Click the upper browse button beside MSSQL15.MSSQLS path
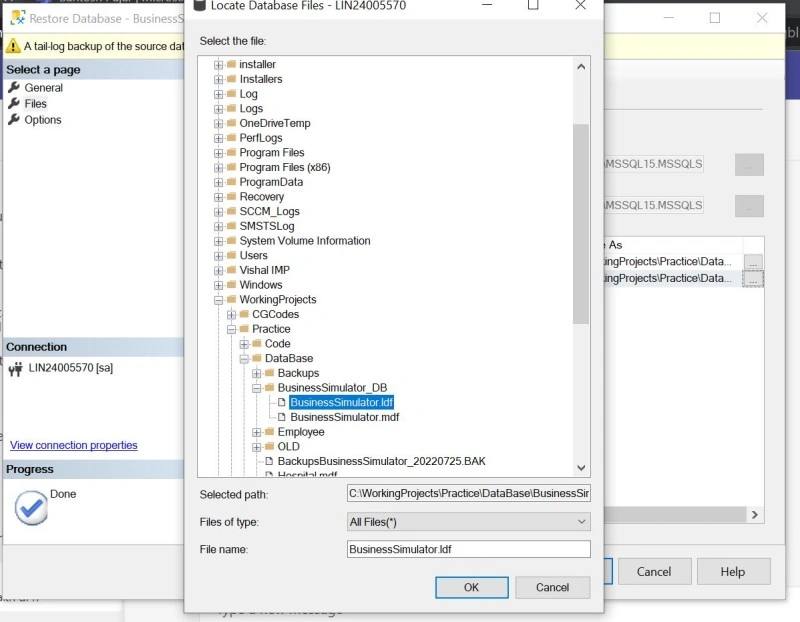The image size is (800, 622). pyautogui.click(x=749, y=165)
